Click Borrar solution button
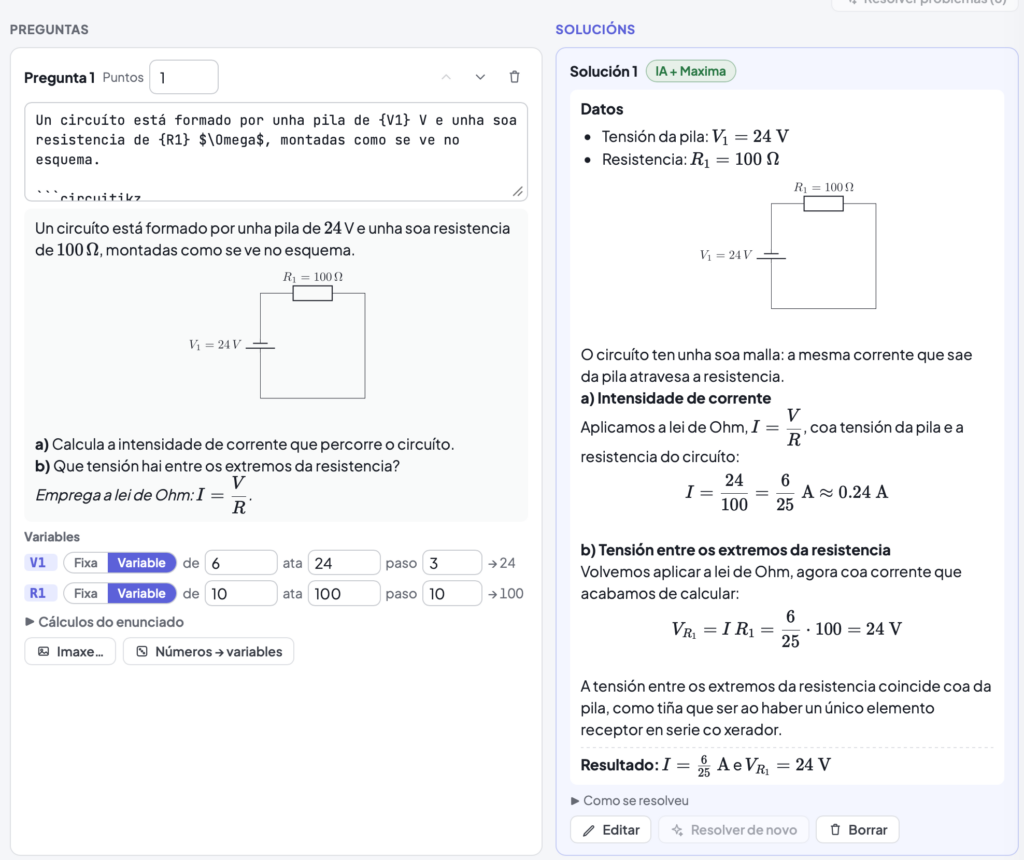This screenshot has width=1024, height=860. pyautogui.click(x=857, y=830)
